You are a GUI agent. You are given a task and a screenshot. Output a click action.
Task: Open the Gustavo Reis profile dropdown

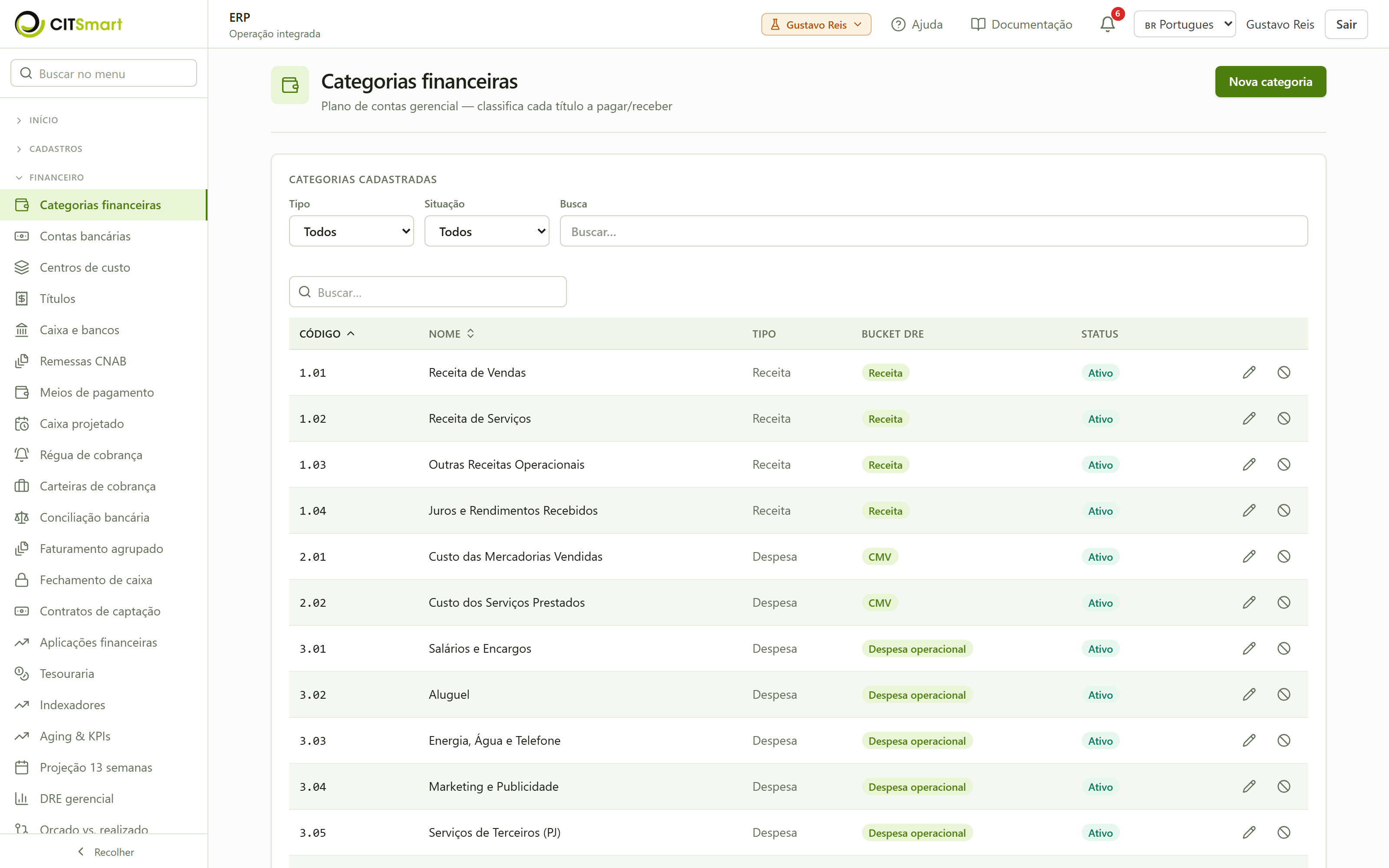pos(816,24)
